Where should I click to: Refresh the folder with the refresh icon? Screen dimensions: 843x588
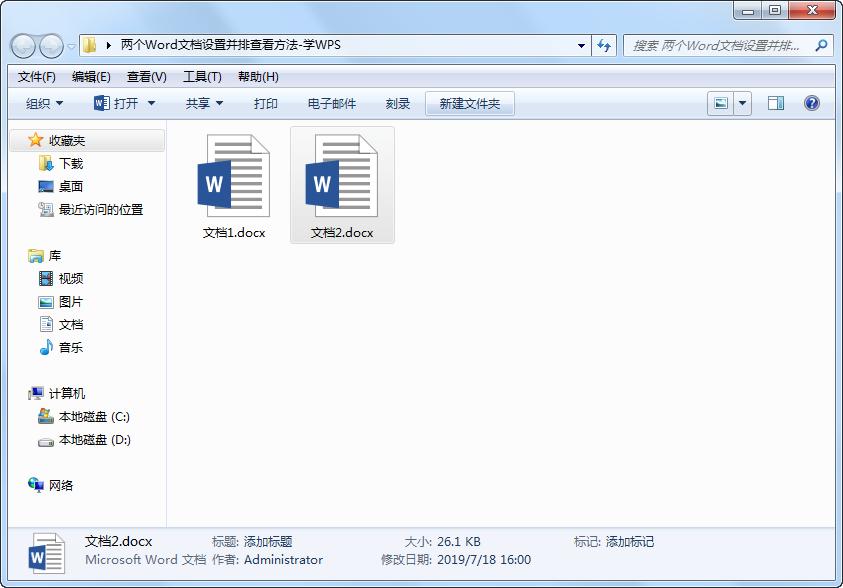point(604,46)
